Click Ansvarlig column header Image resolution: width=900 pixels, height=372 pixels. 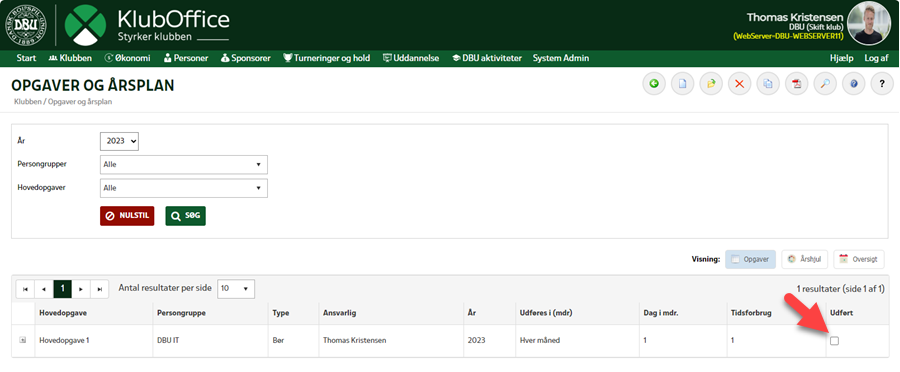[x=341, y=313]
